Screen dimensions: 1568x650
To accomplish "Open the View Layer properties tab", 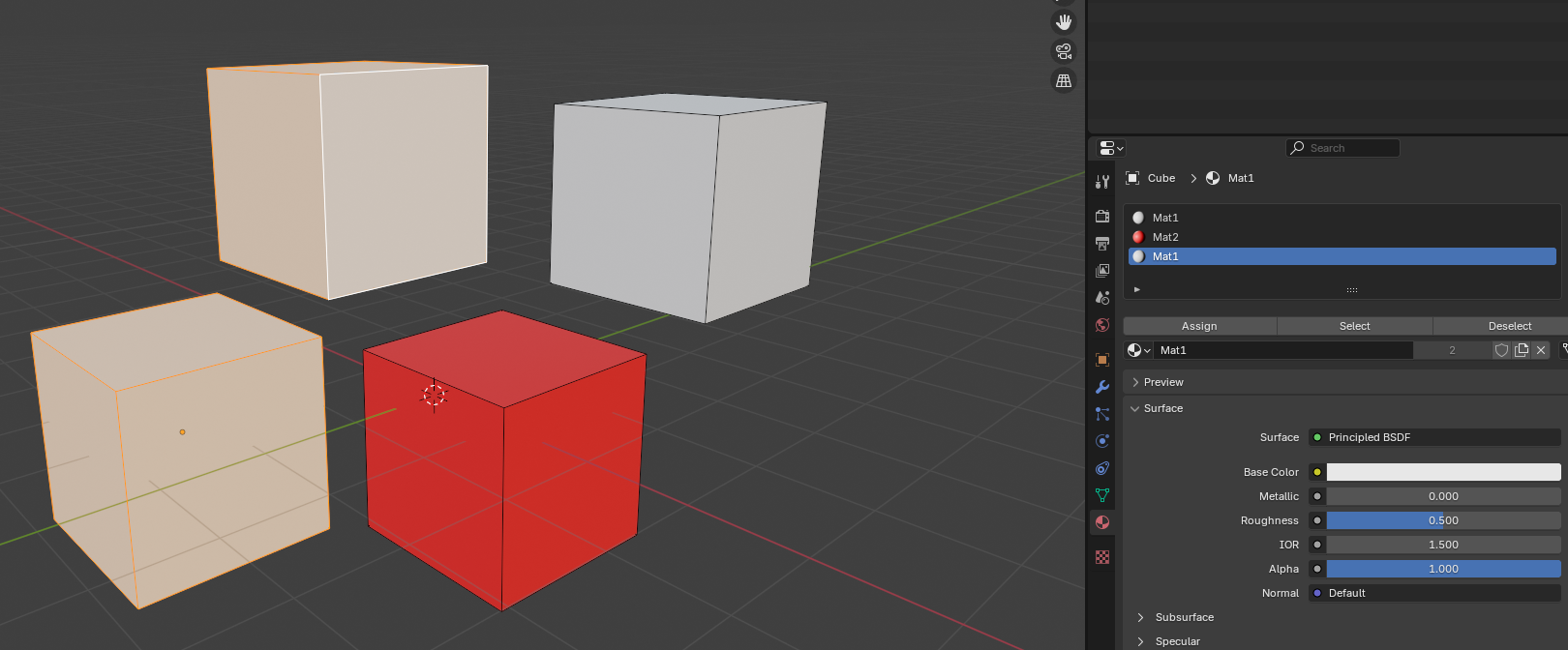I will [1102, 271].
